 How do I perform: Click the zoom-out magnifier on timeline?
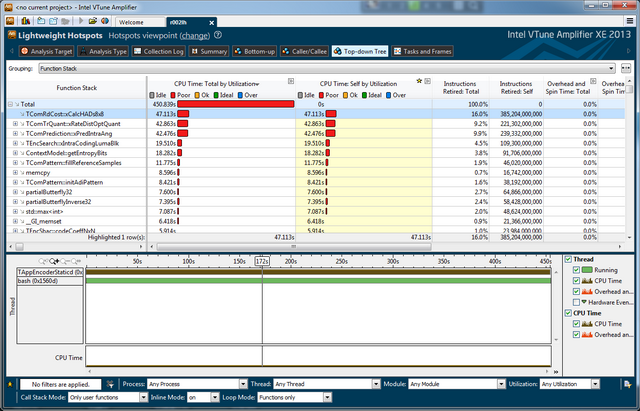[x=65, y=261]
